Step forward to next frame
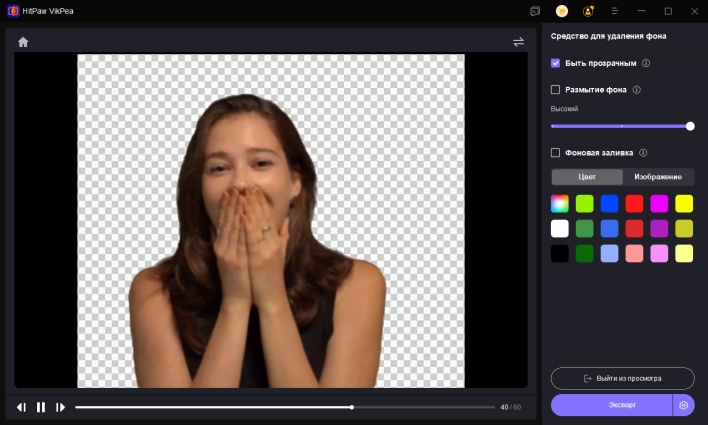This screenshot has height=425, width=708. point(60,407)
